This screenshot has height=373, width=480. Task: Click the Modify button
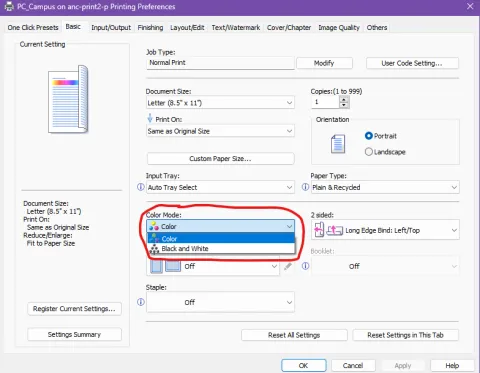tap(324, 63)
